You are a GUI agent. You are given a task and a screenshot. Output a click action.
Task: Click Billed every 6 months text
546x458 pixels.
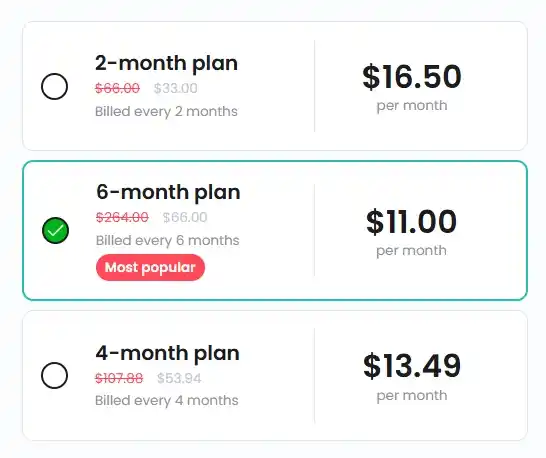pyautogui.click(x=167, y=241)
